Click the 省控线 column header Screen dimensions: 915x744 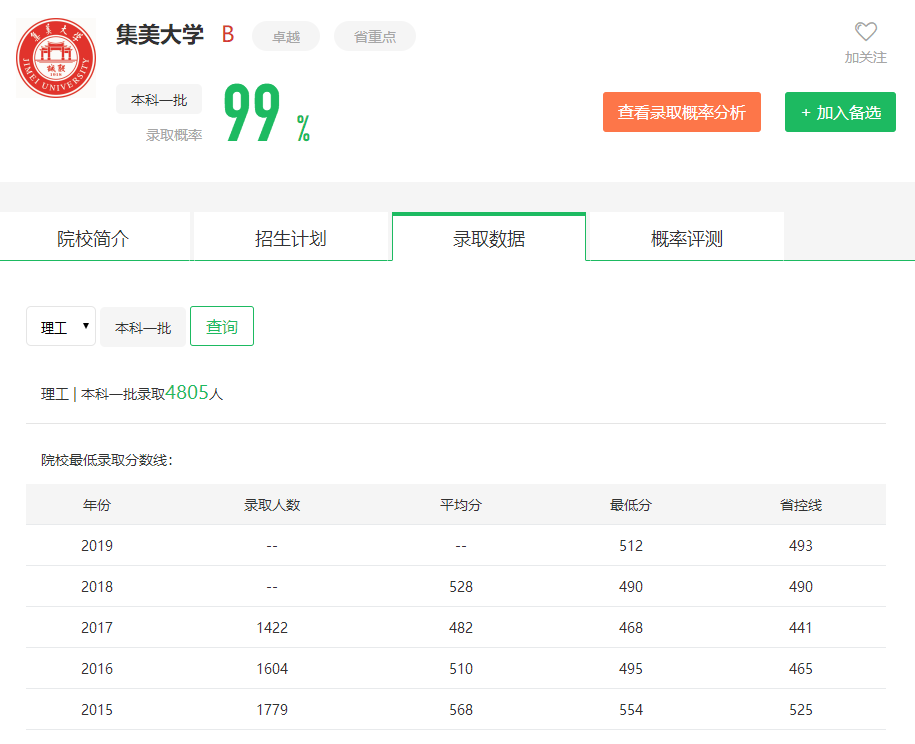pyautogui.click(x=801, y=505)
